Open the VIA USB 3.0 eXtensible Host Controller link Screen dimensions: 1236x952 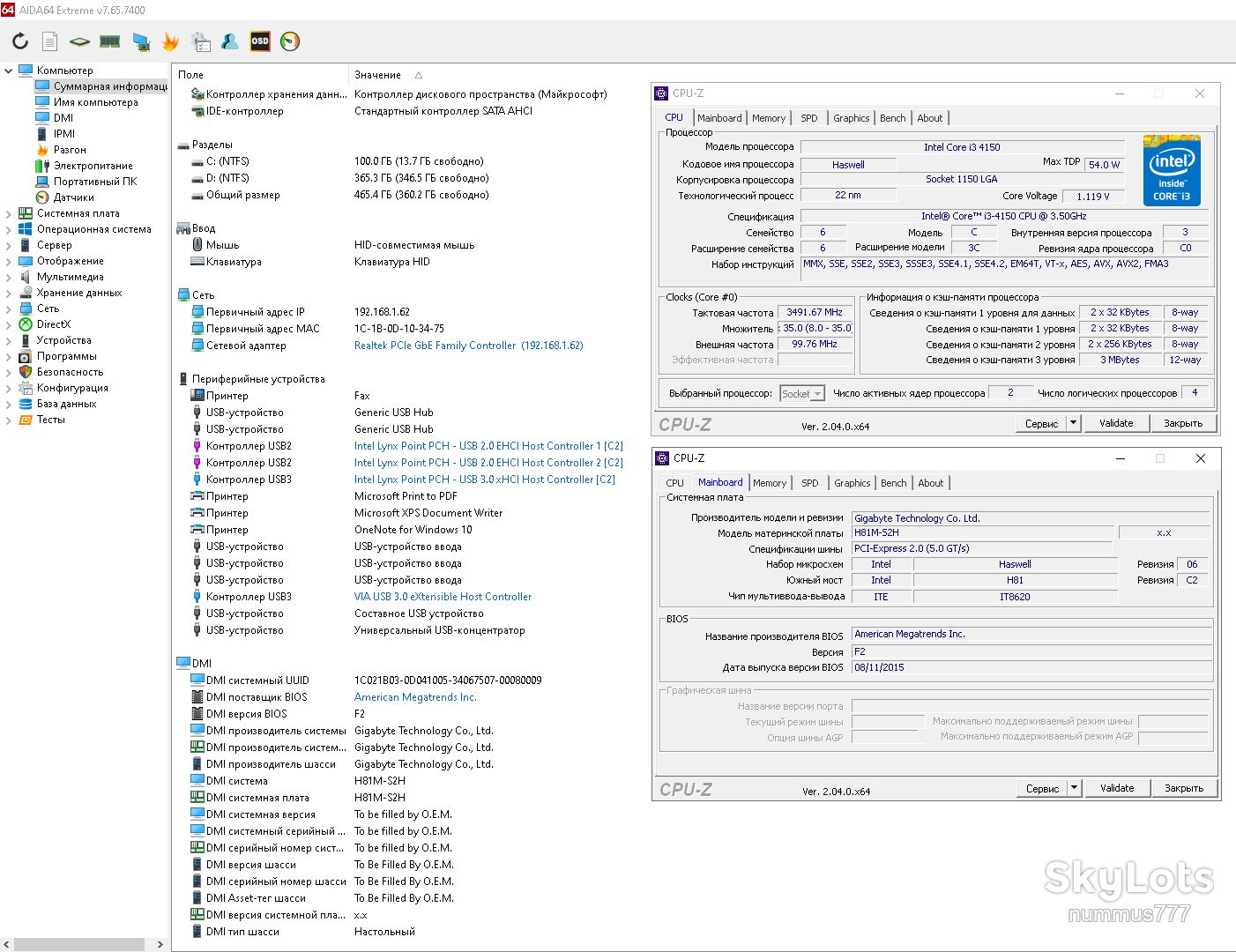pos(443,597)
